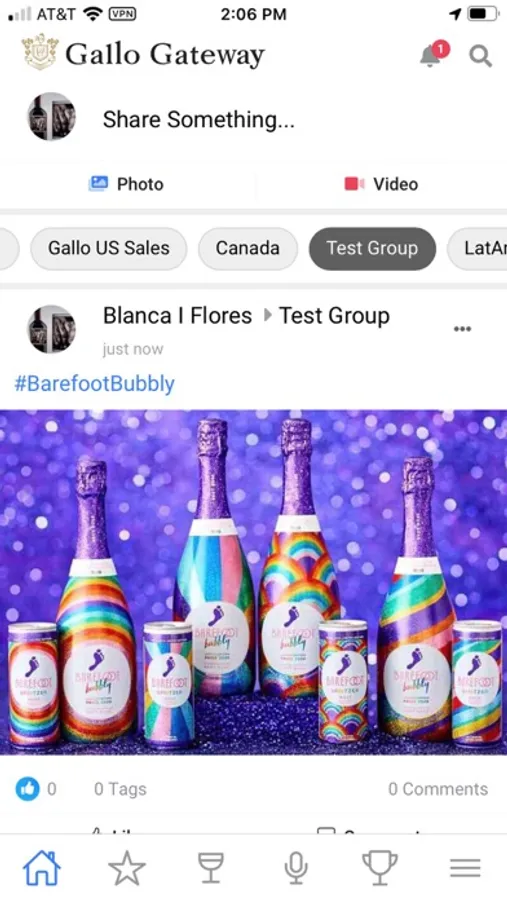Tap the search magnifier icon
507x900 pixels.
coord(480,56)
